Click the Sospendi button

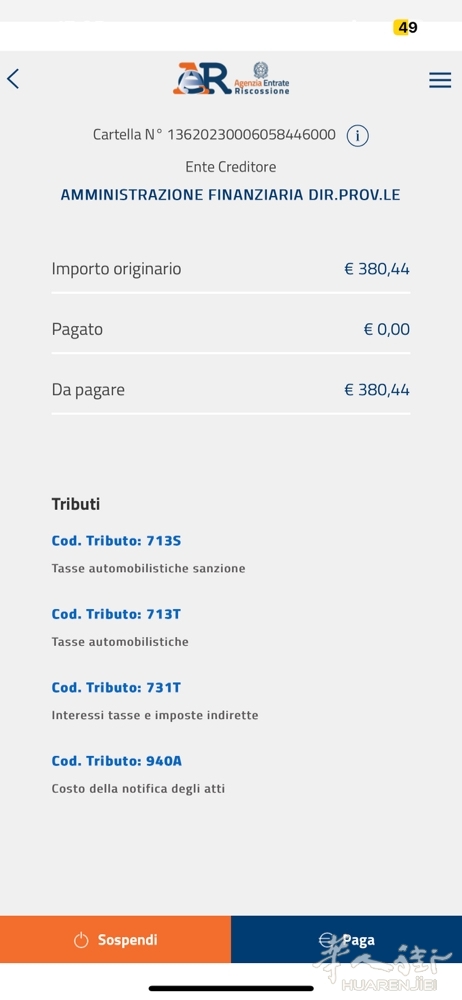point(116,939)
